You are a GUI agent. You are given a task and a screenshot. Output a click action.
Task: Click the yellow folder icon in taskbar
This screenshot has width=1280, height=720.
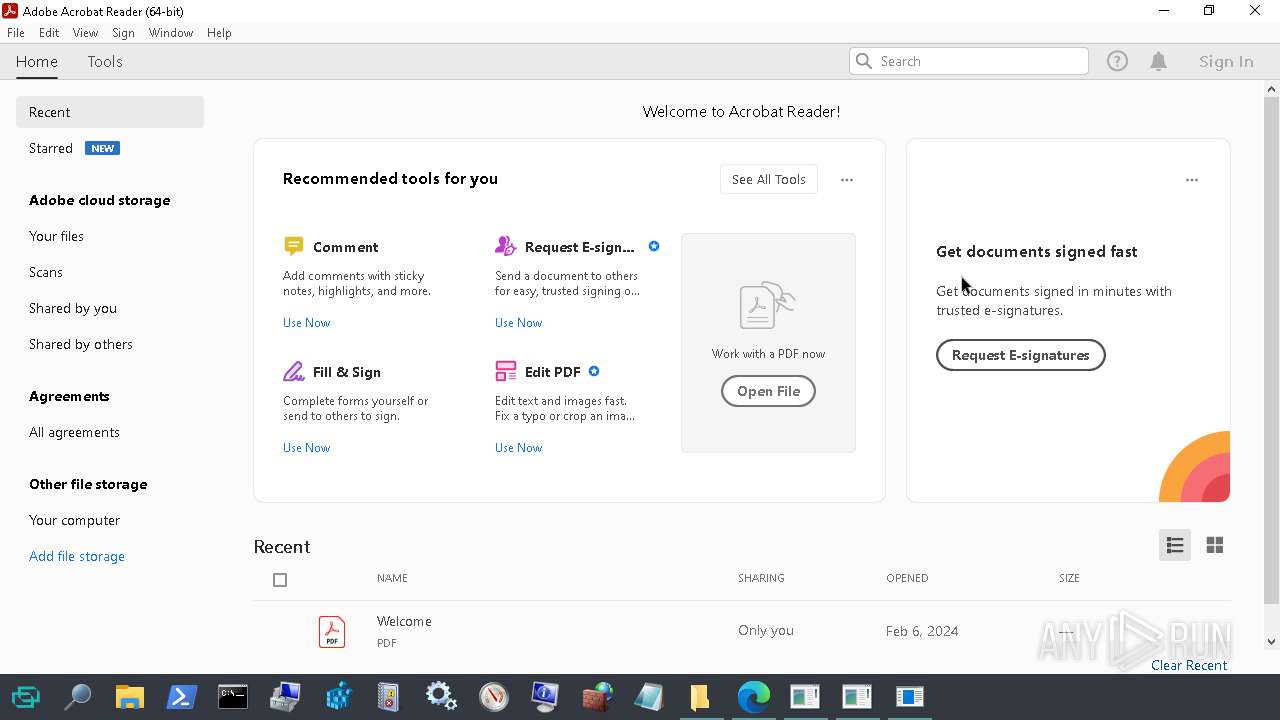[x=701, y=696]
